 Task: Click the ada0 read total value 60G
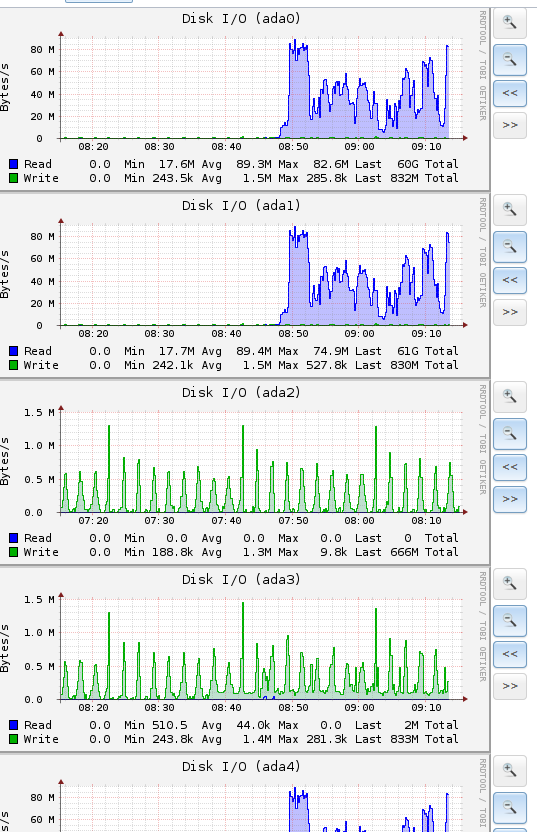tap(408, 164)
